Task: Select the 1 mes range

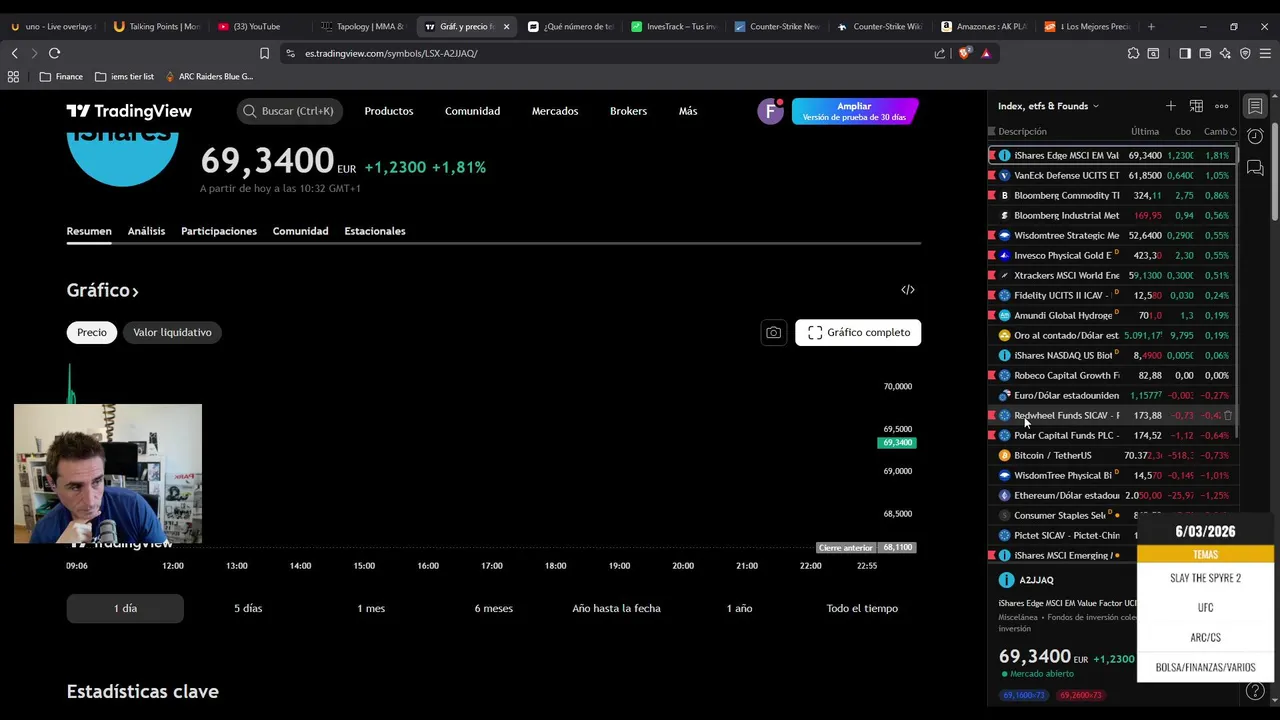Action: coord(371,608)
